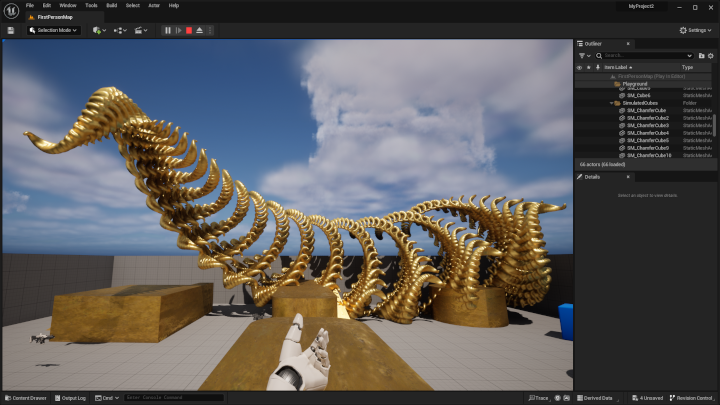
Task: Click the Frame Skip playback icon
Action: [x=178, y=30]
